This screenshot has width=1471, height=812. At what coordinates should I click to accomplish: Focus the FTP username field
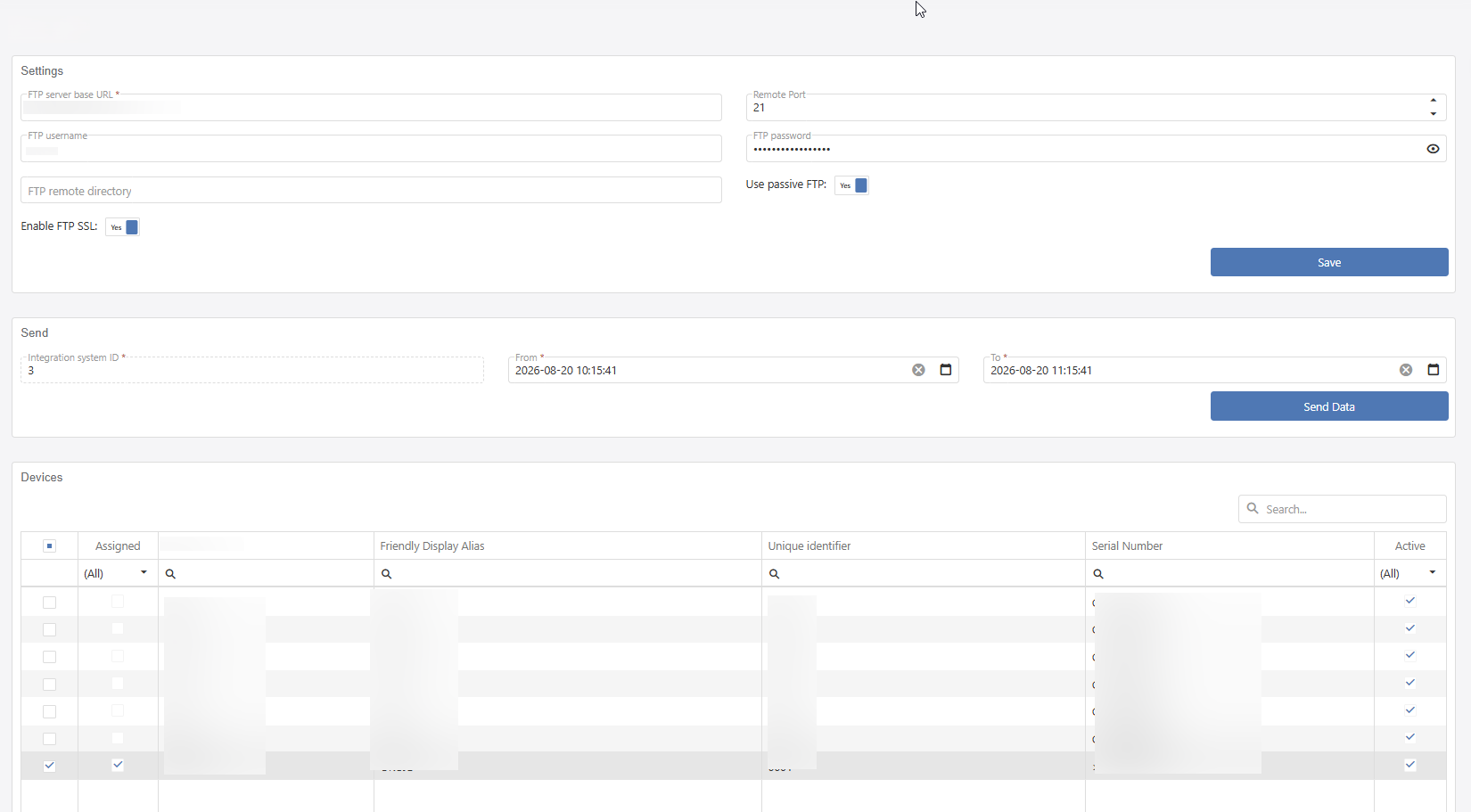point(371,149)
